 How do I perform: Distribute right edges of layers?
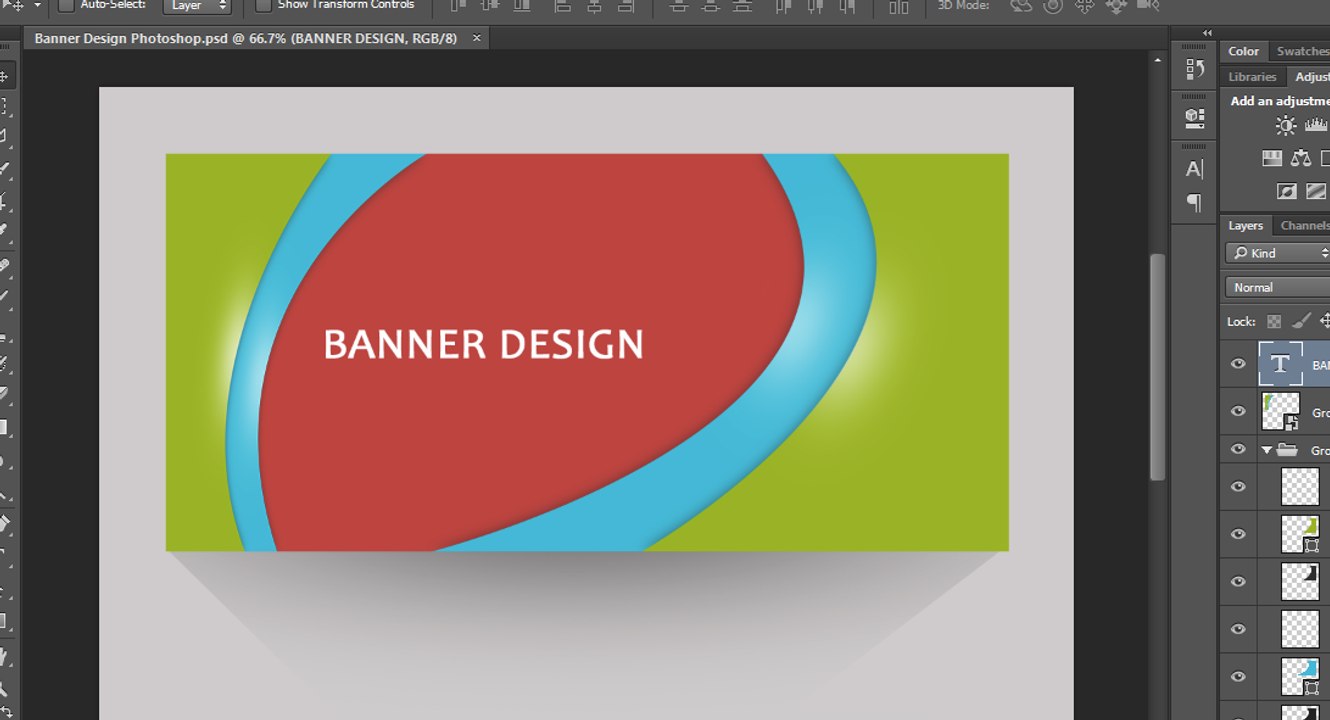(846, 6)
